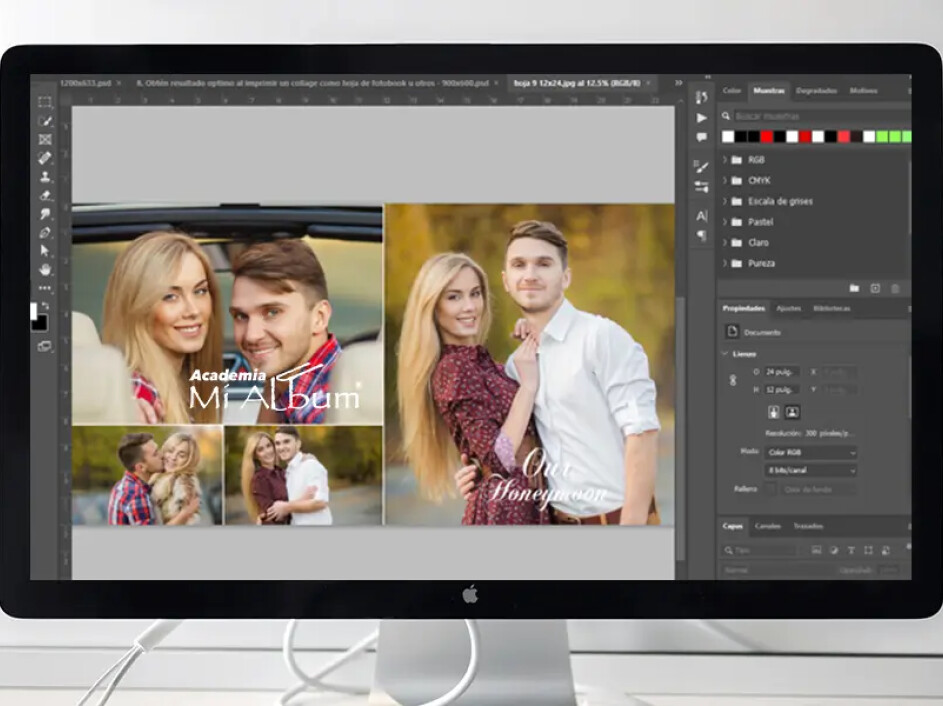Open the Ajustes tab
Screen dimensions: 943x706
tap(788, 308)
